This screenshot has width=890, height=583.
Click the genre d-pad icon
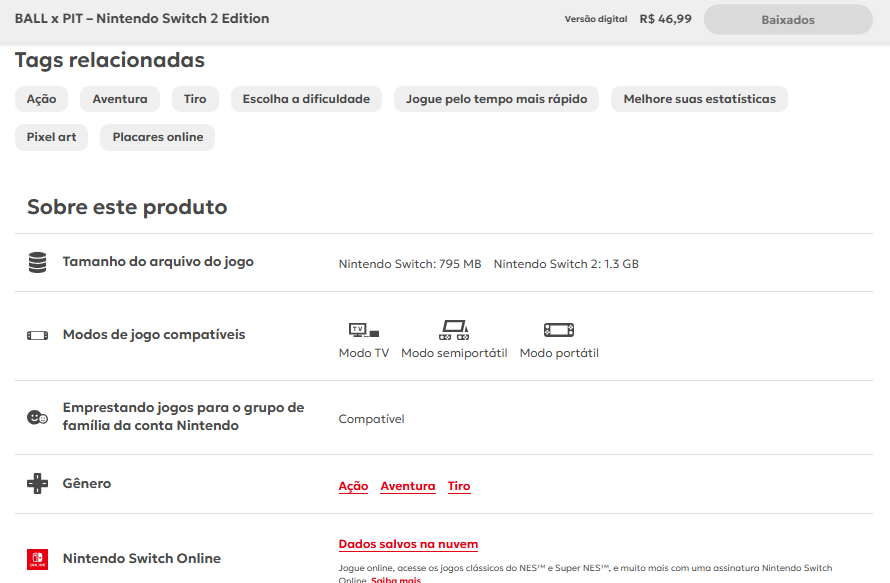click(x=37, y=484)
